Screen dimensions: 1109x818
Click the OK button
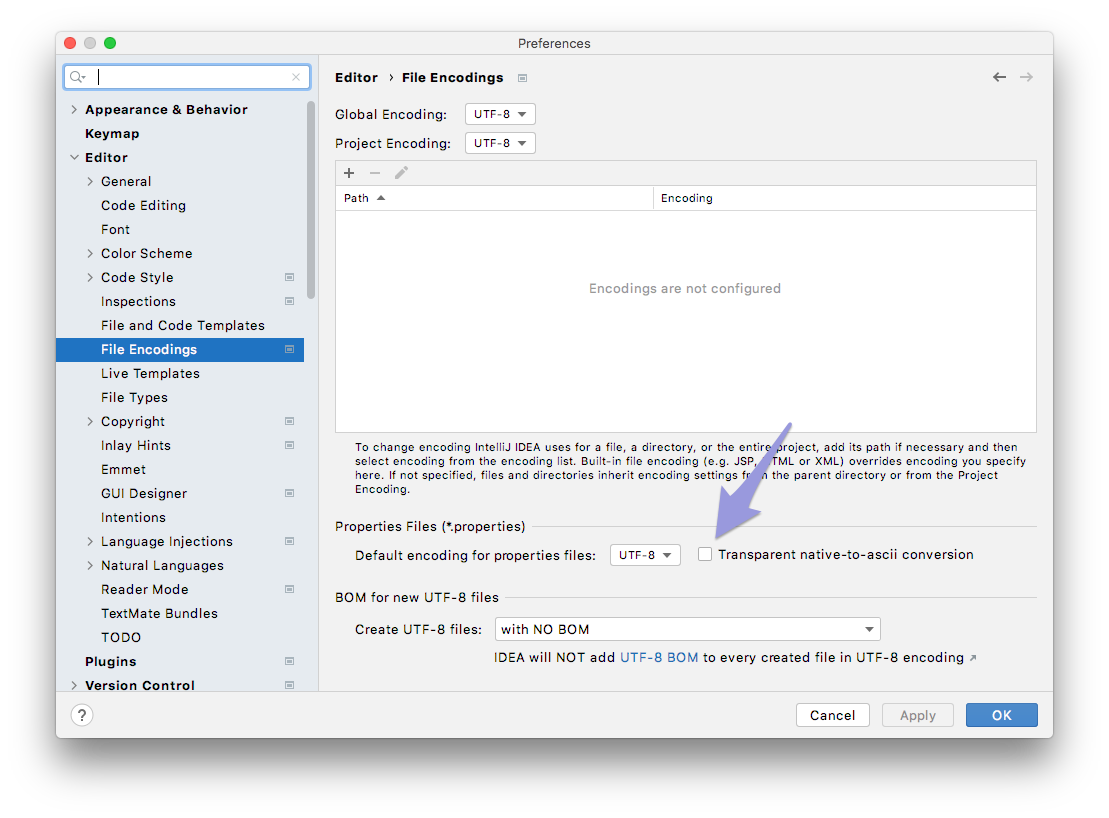click(1001, 715)
